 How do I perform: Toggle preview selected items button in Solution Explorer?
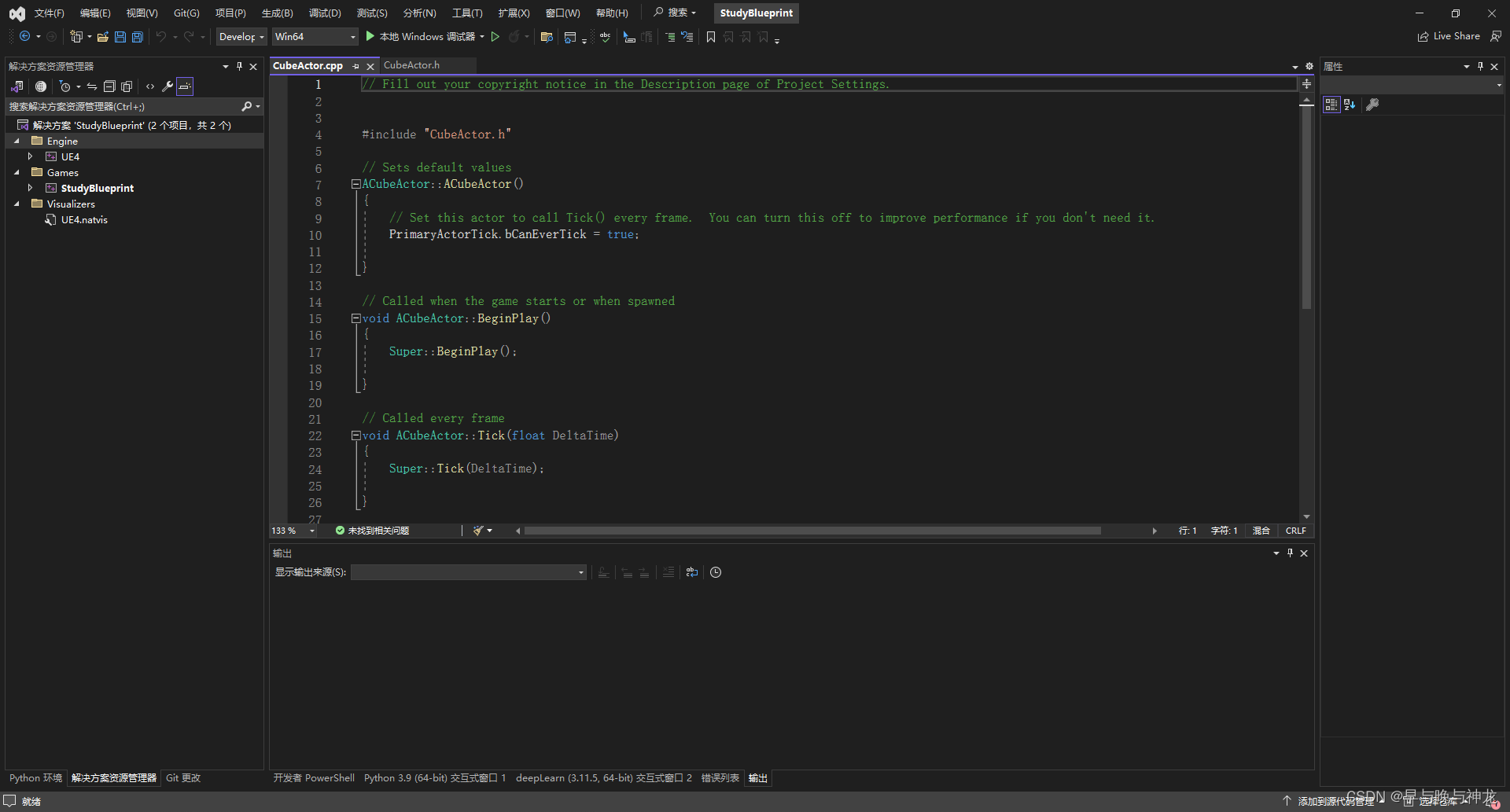coord(185,86)
